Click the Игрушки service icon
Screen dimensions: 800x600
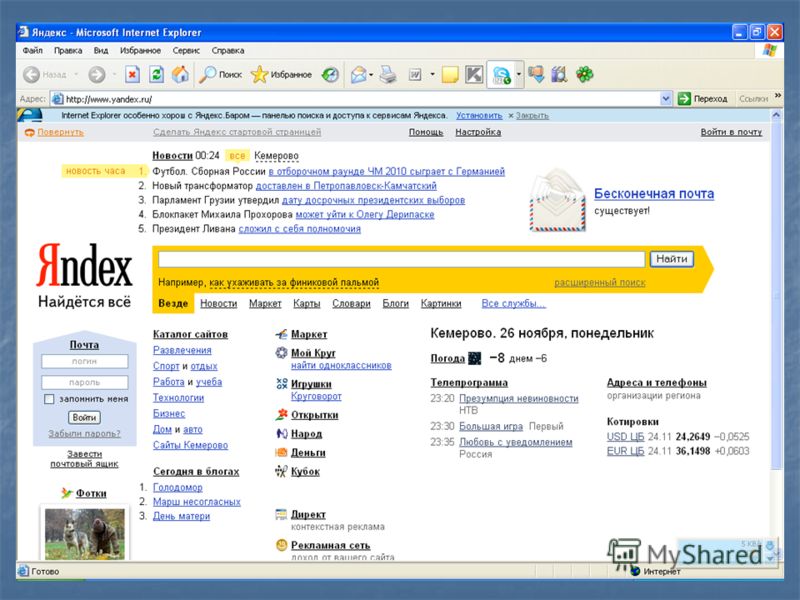281,383
